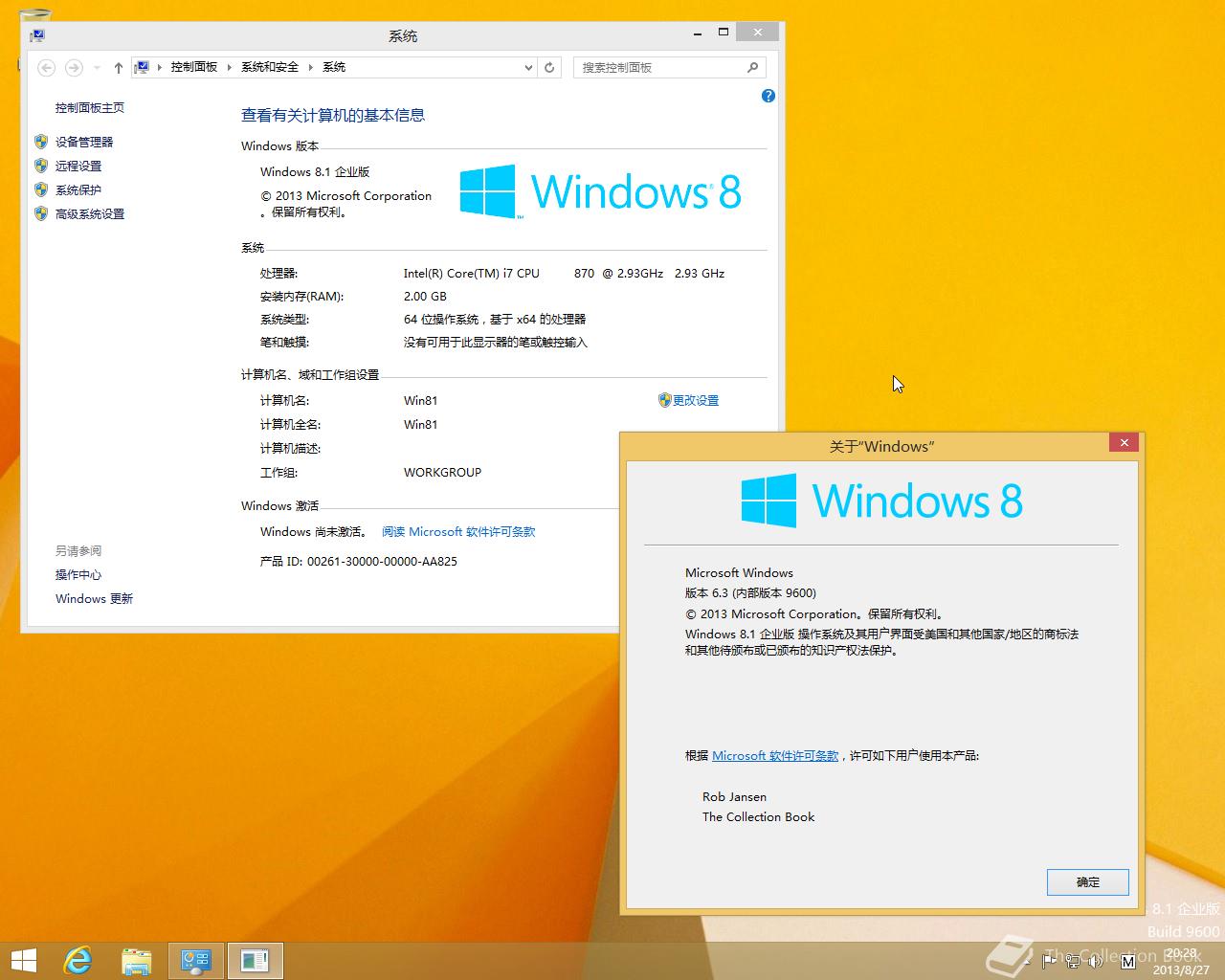The height and width of the screenshot is (980, 1225).
Task: Click Windows 8.1 企业版 edition text
Action: click(315, 171)
